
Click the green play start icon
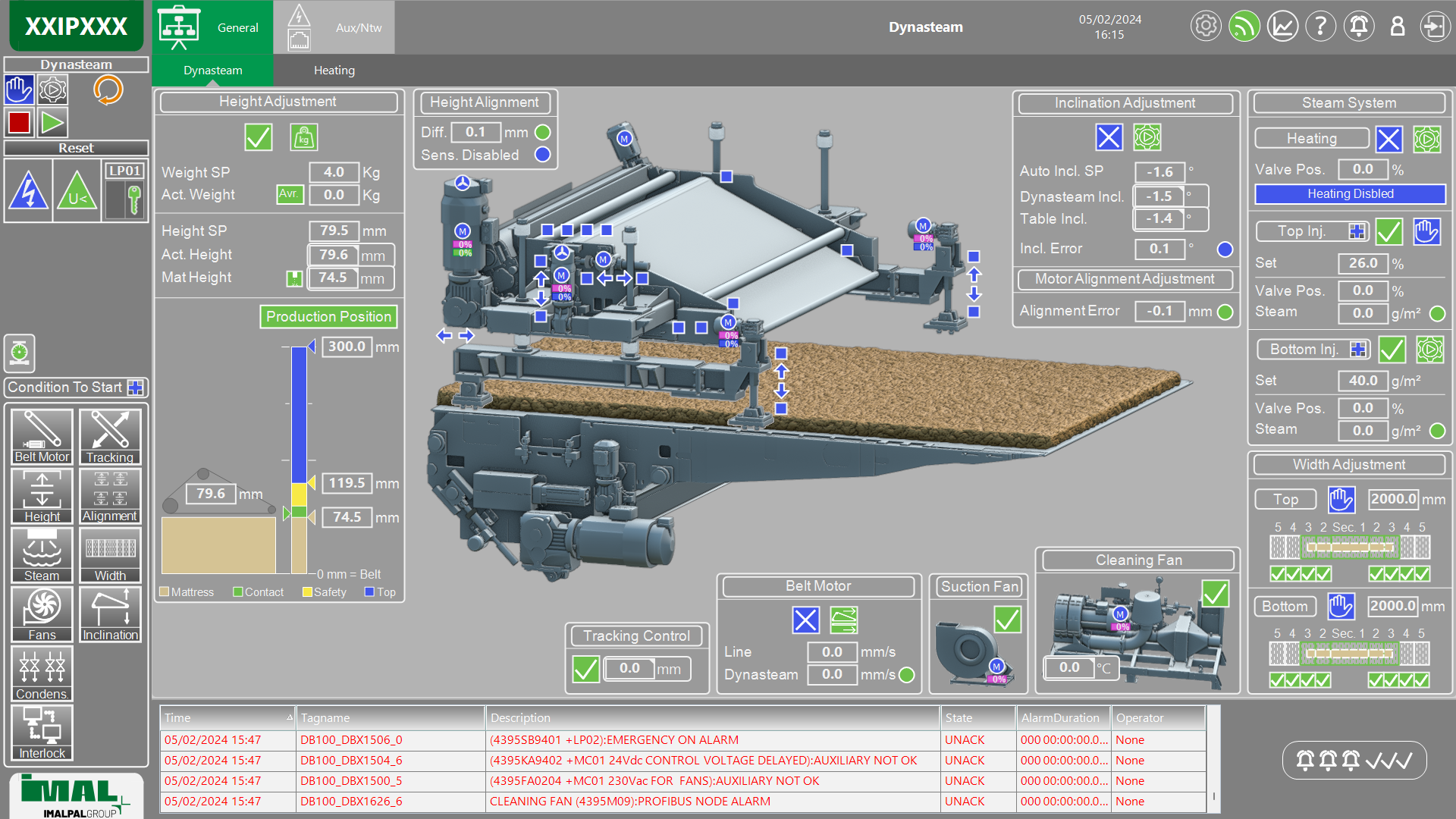[x=52, y=122]
